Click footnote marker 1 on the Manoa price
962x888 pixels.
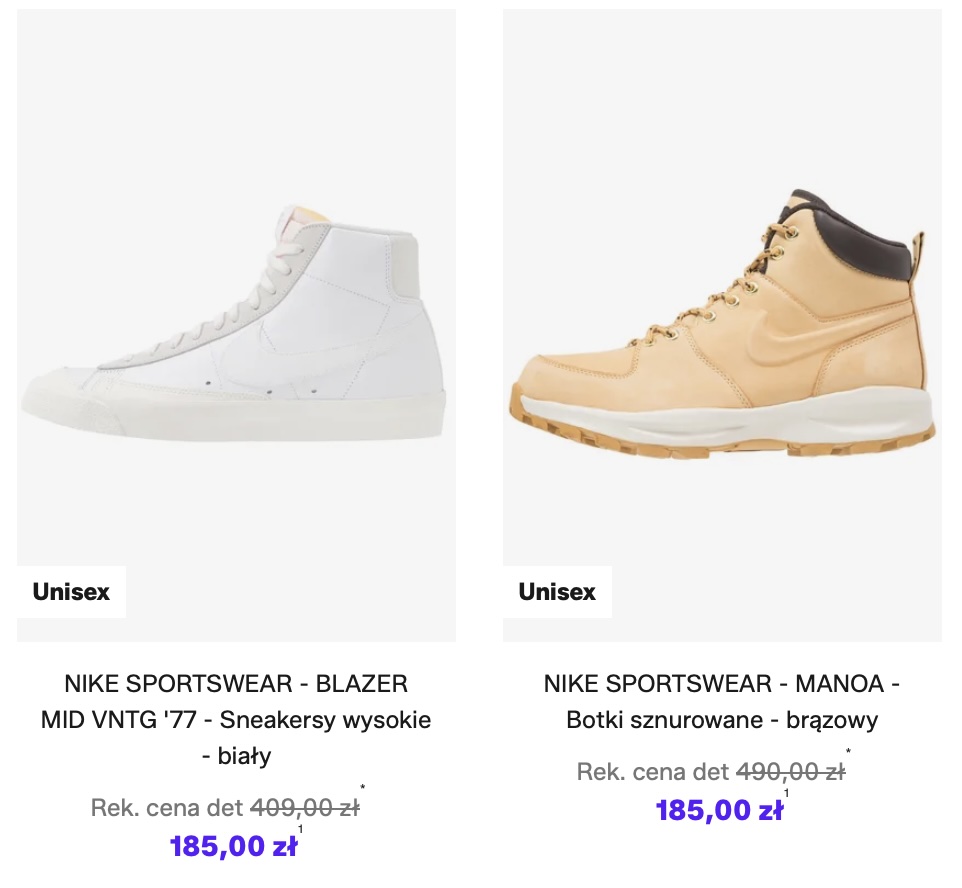click(786, 793)
